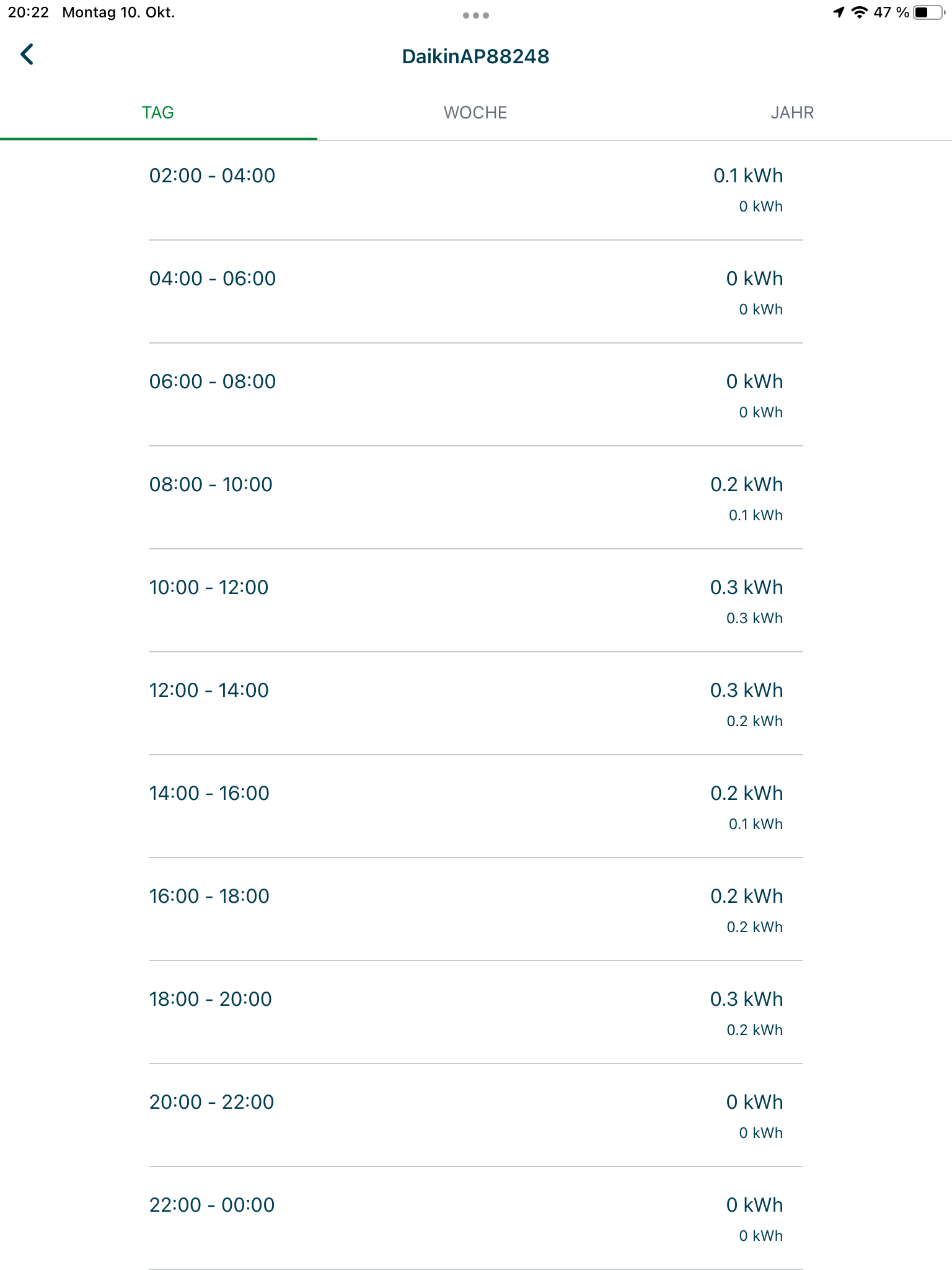Tap the 22:00 - 00:00 entry
The width and height of the screenshot is (952, 1270).
click(476, 1219)
